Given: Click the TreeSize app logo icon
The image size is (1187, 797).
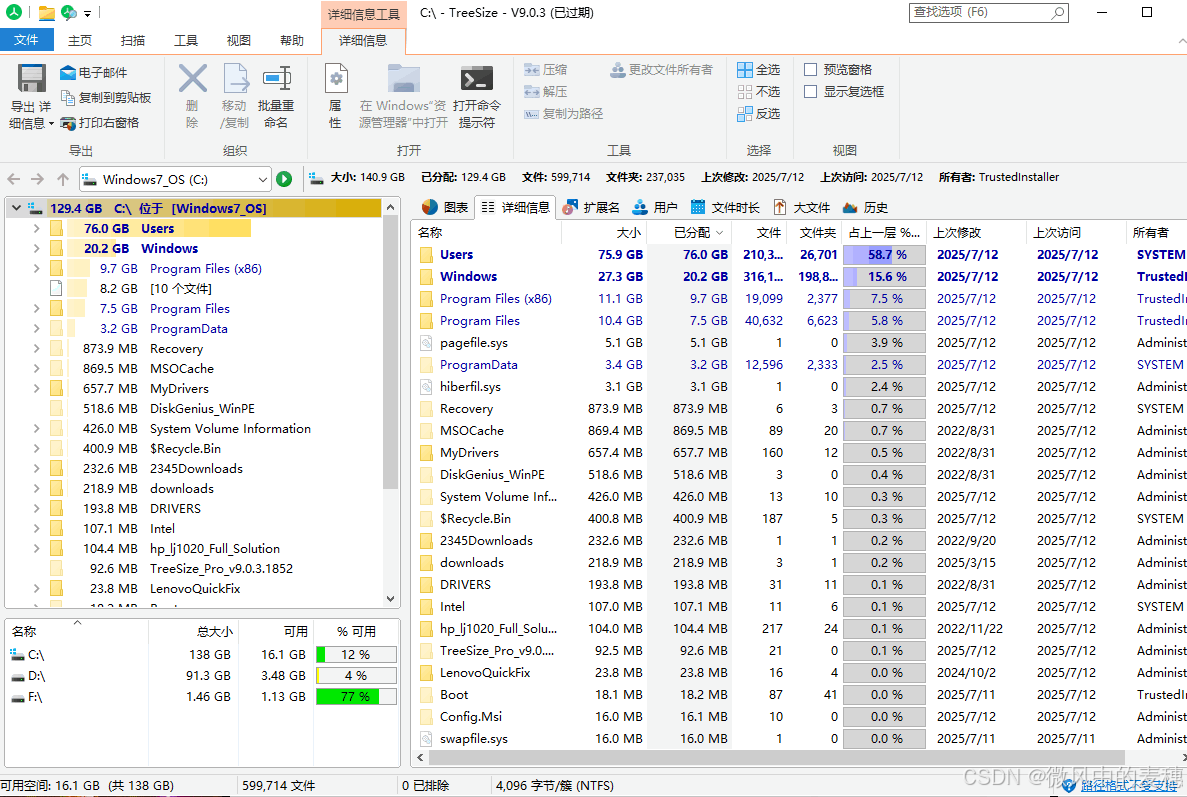Looking at the screenshot, I should click(14, 12).
